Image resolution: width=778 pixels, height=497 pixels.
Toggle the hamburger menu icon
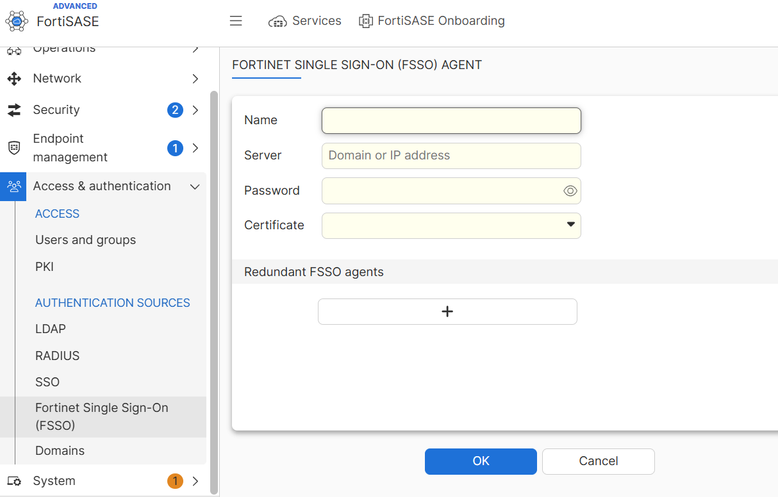[x=236, y=21]
